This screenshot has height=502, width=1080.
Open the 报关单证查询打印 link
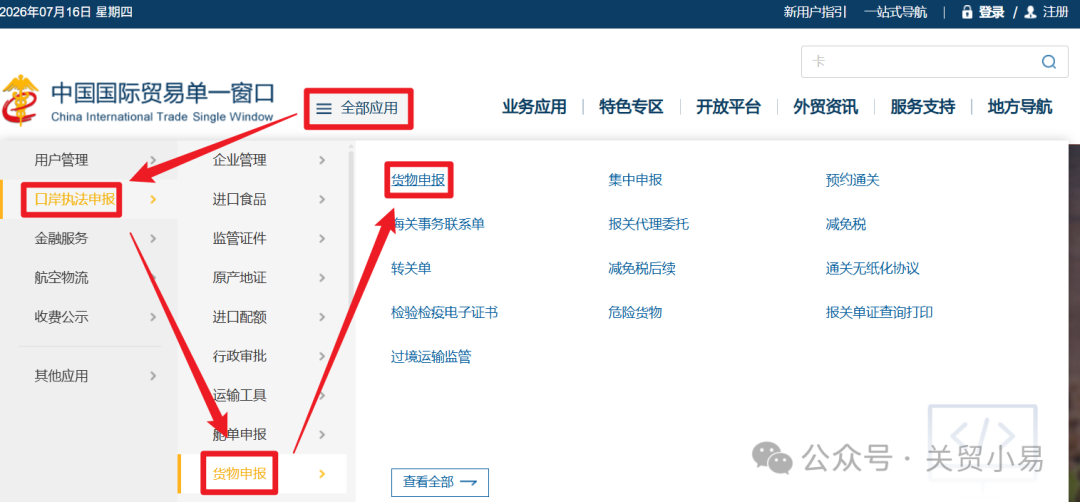pyautogui.click(x=880, y=313)
